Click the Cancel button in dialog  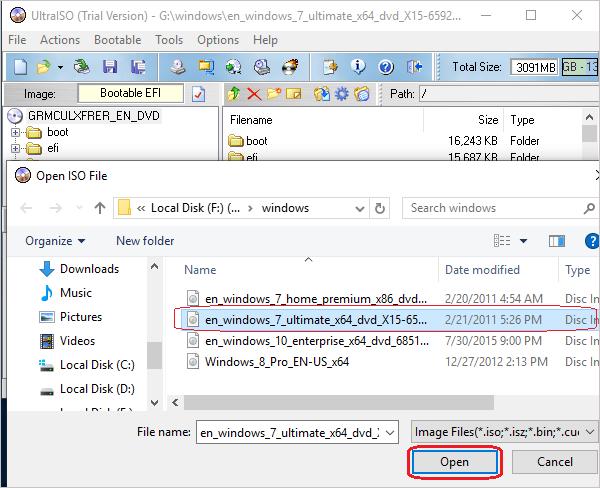pos(555,462)
